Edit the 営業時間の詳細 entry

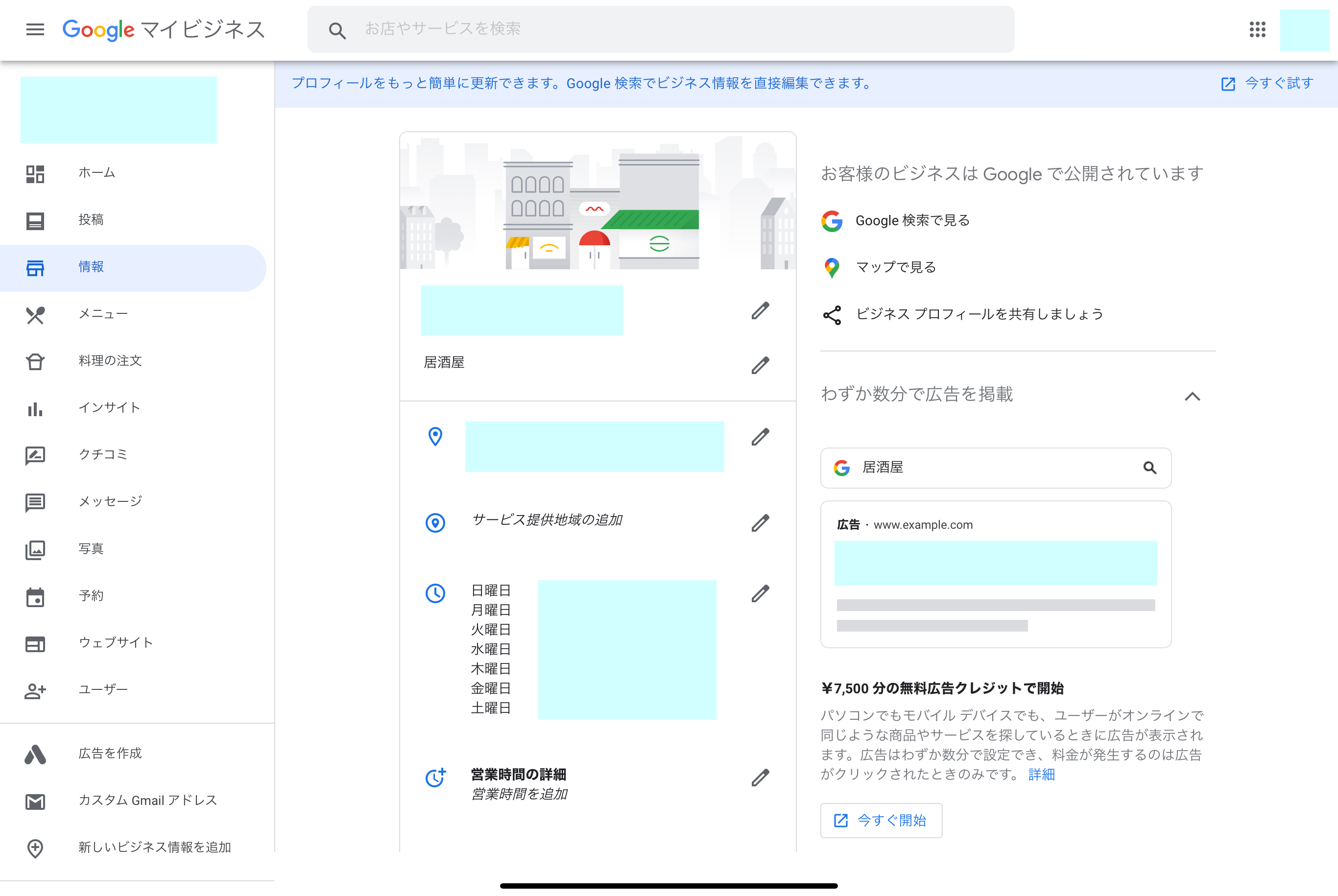(x=760, y=777)
